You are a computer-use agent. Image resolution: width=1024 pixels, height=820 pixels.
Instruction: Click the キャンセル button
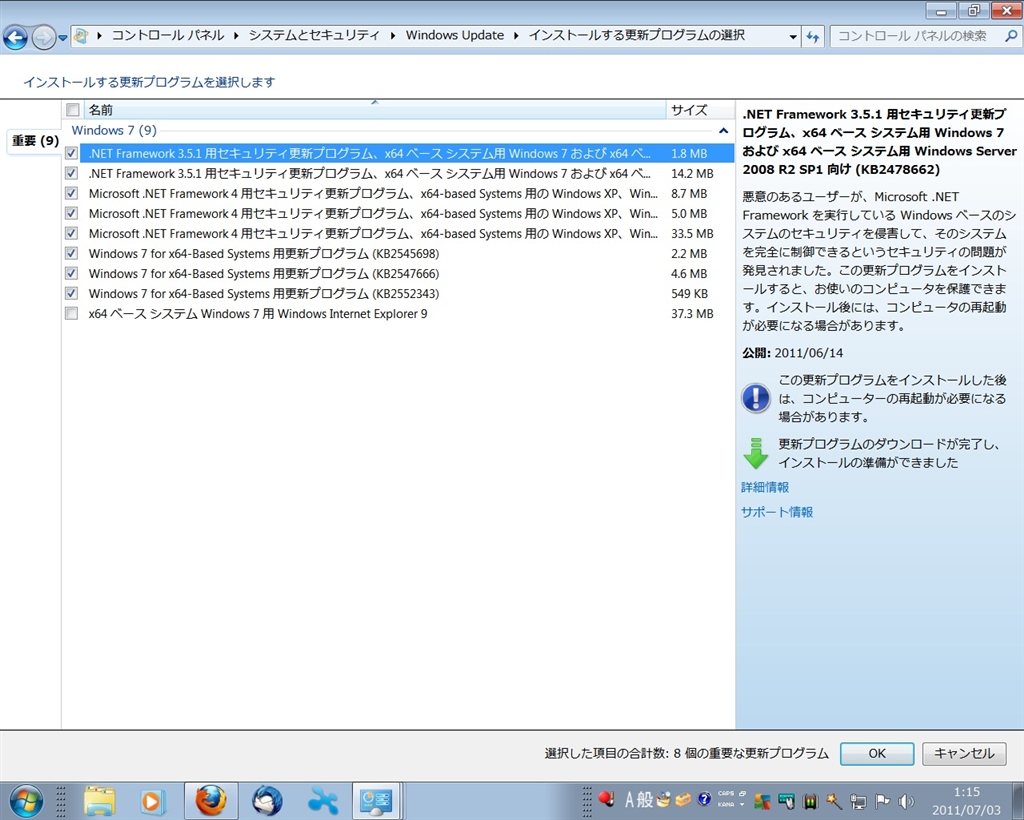click(964, 753)
